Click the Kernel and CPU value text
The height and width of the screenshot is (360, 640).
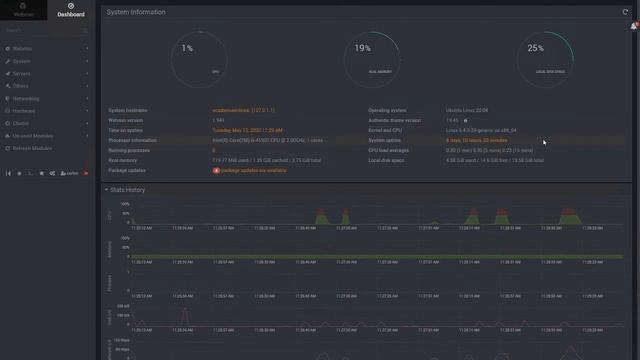pyautogui.click(x=481, y=130)
